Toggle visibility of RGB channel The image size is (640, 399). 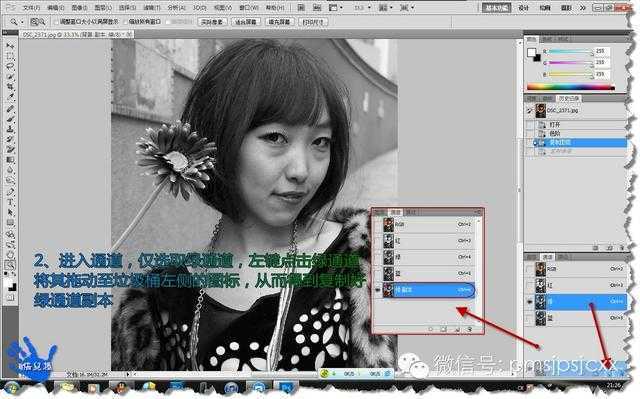tap(529, 269)
